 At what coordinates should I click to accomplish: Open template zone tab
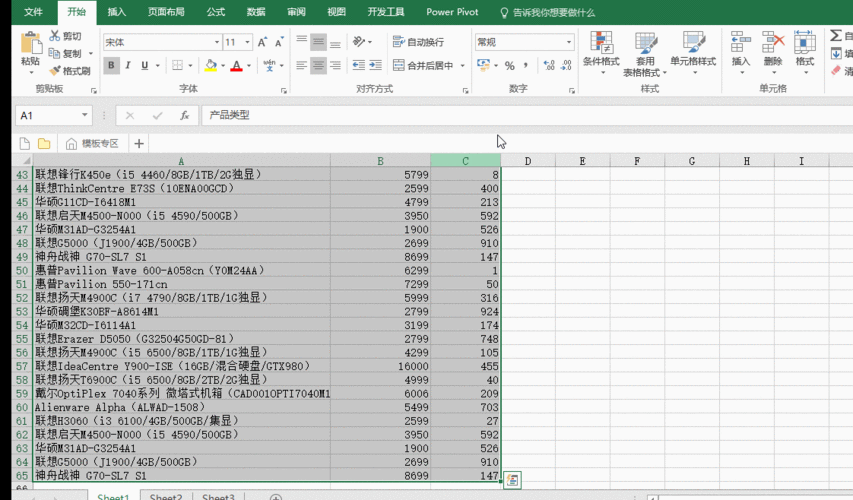tap(92, 144)
